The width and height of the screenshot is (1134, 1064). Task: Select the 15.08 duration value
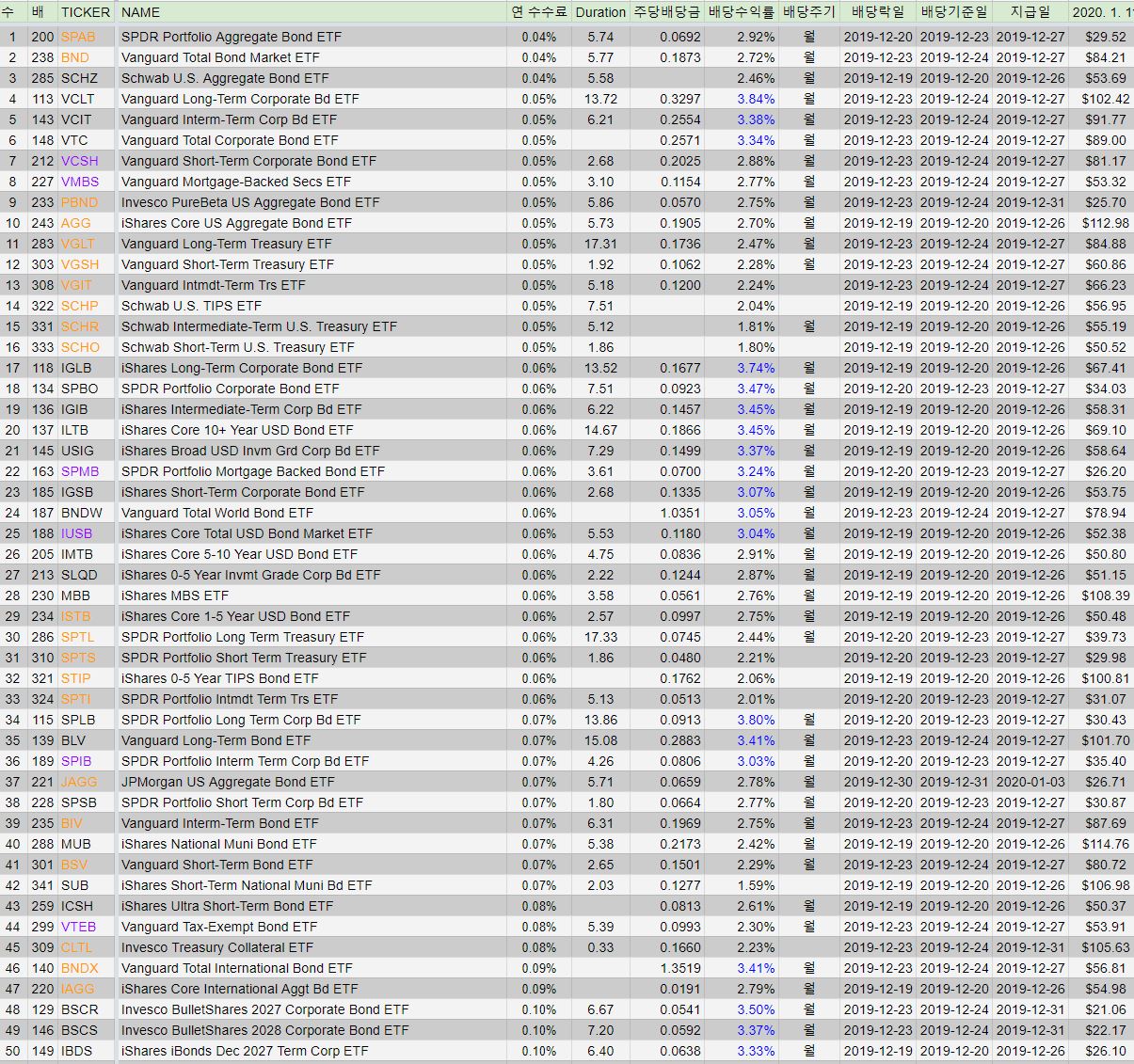click(600, 740)
